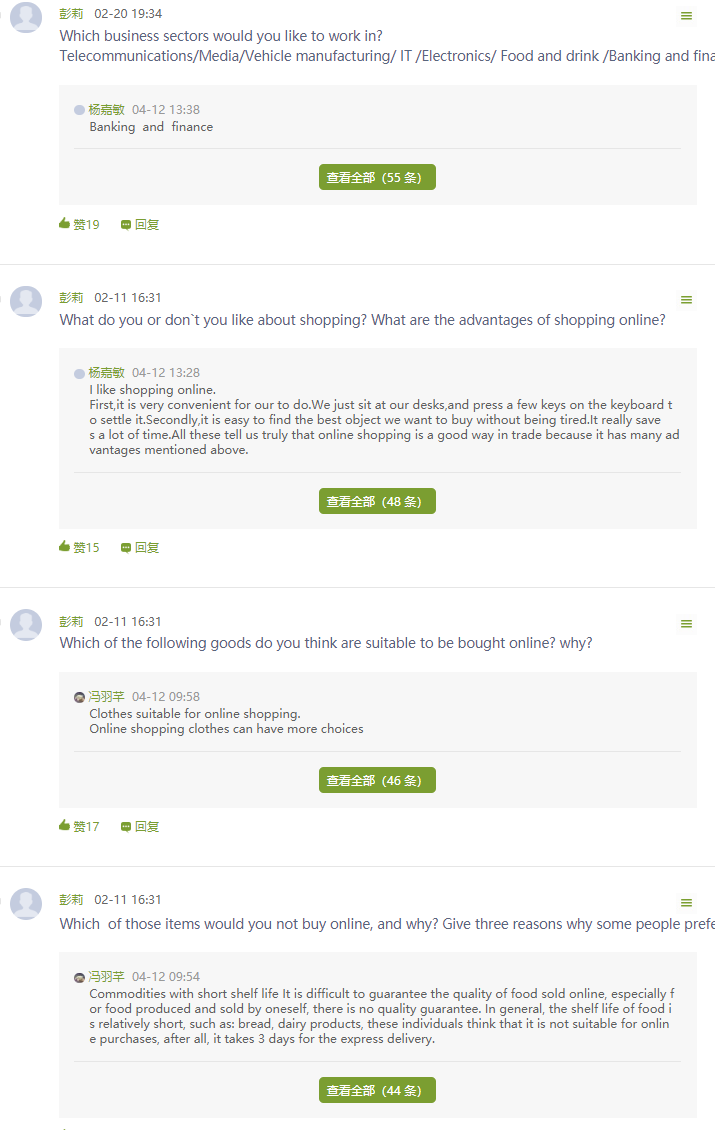Click 冯羽芊's small avatar on shelf life reply
Screen dimensions: 721x1130
(79, 977)
